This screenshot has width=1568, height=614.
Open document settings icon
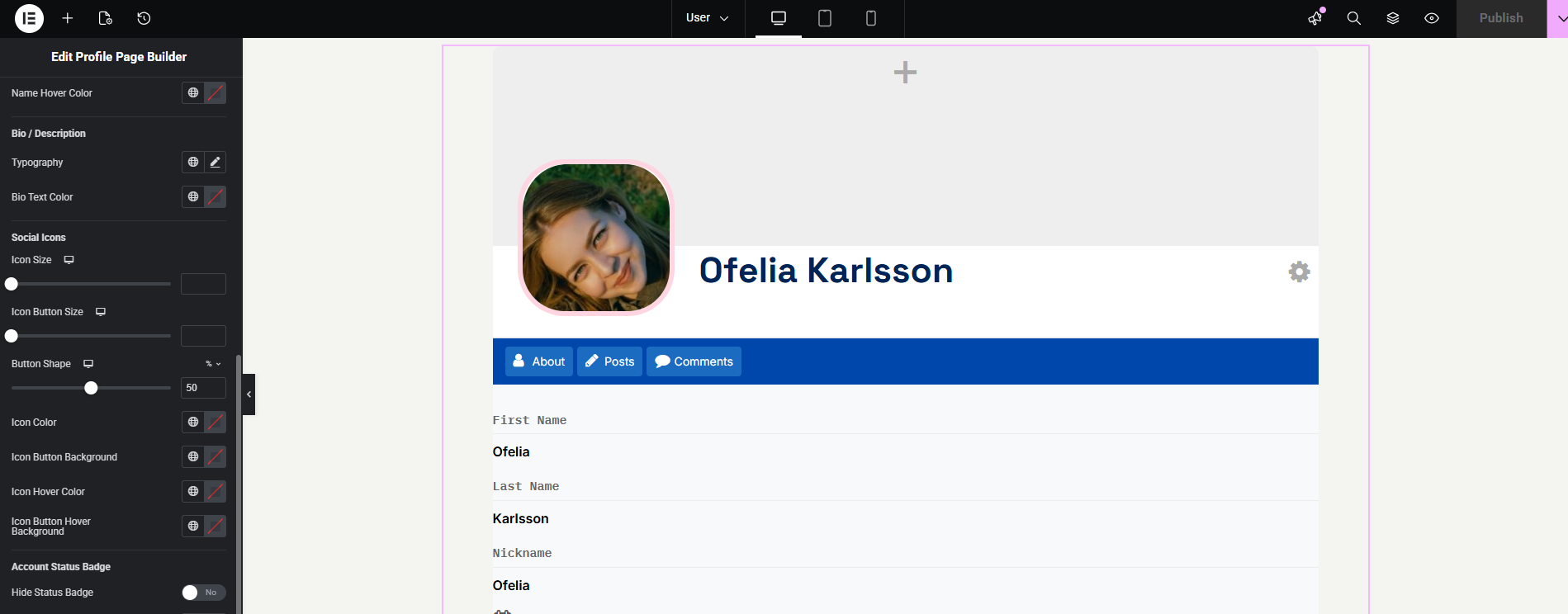click(105, 18)
